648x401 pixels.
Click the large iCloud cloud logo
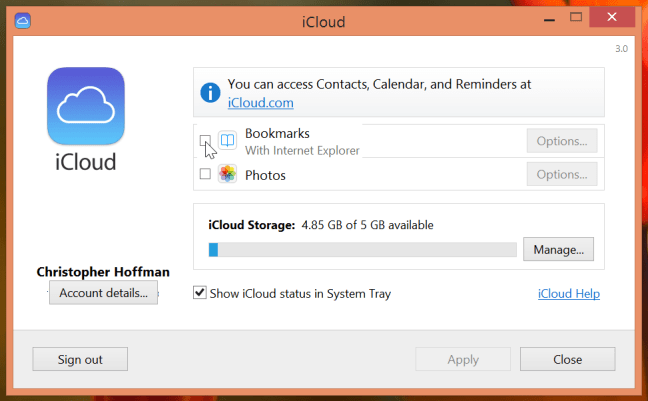(x=85, y=106)
